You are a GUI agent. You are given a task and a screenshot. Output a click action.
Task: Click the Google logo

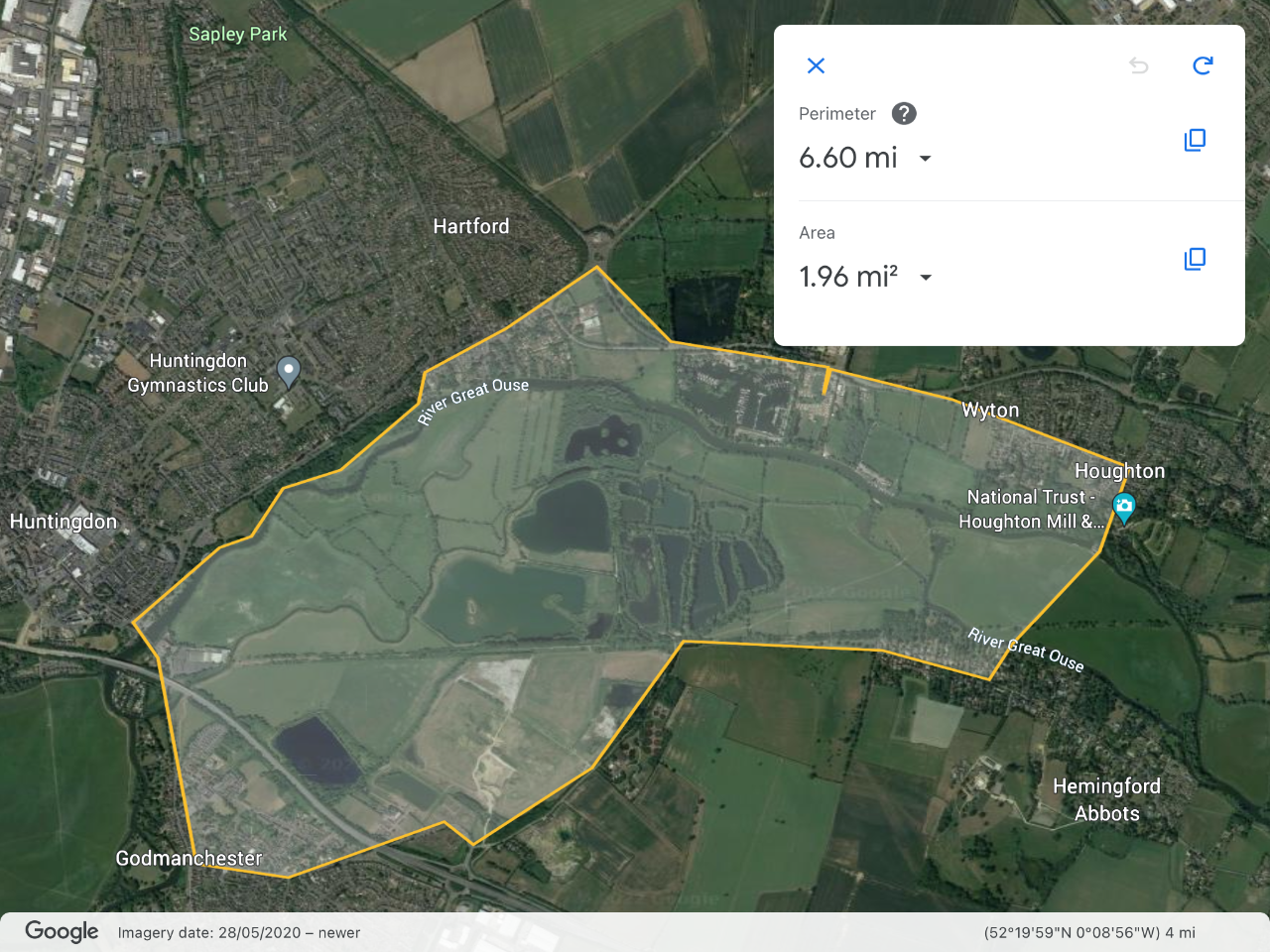click(x=62, y=931)
